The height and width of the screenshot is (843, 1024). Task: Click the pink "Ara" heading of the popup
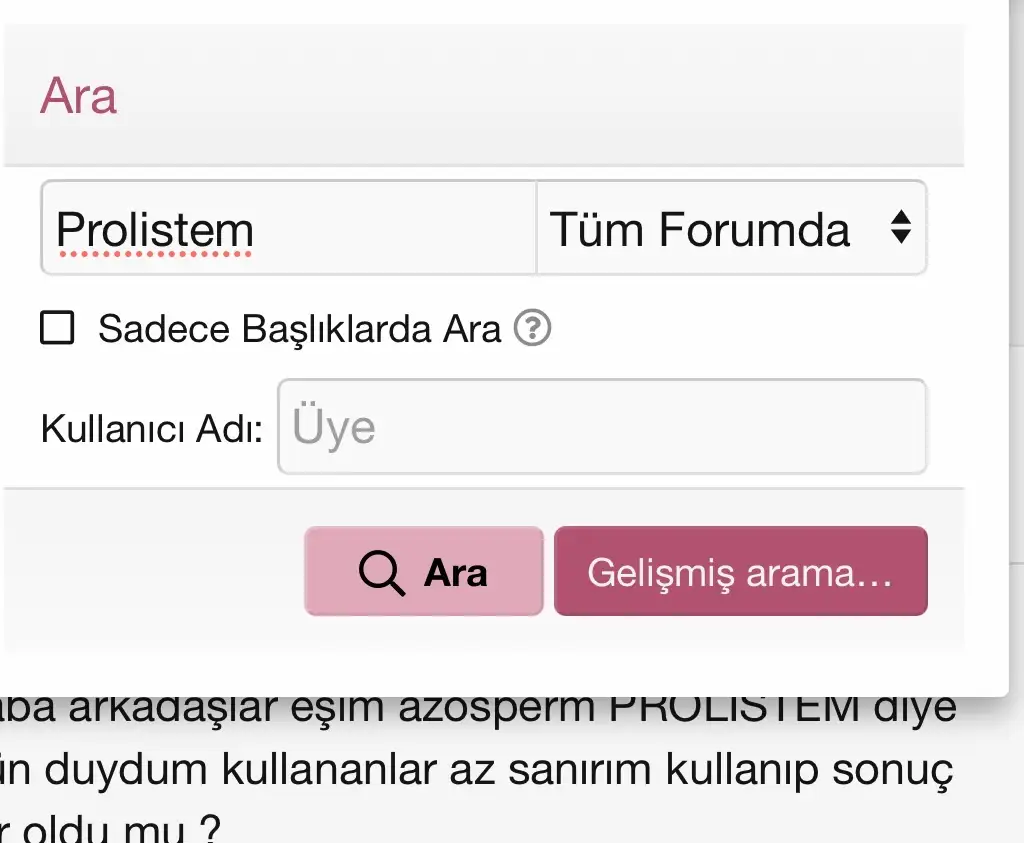coord(78,97)
